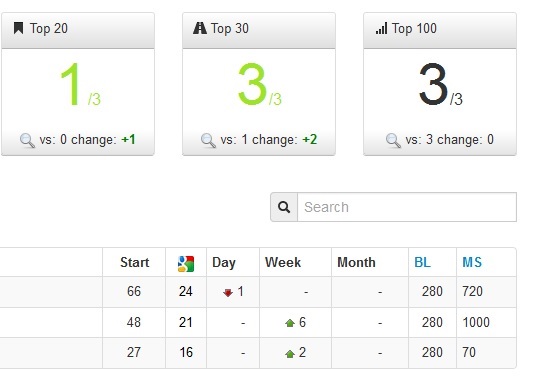Click the large green 3 in Top 30

[x=252, y=84]
